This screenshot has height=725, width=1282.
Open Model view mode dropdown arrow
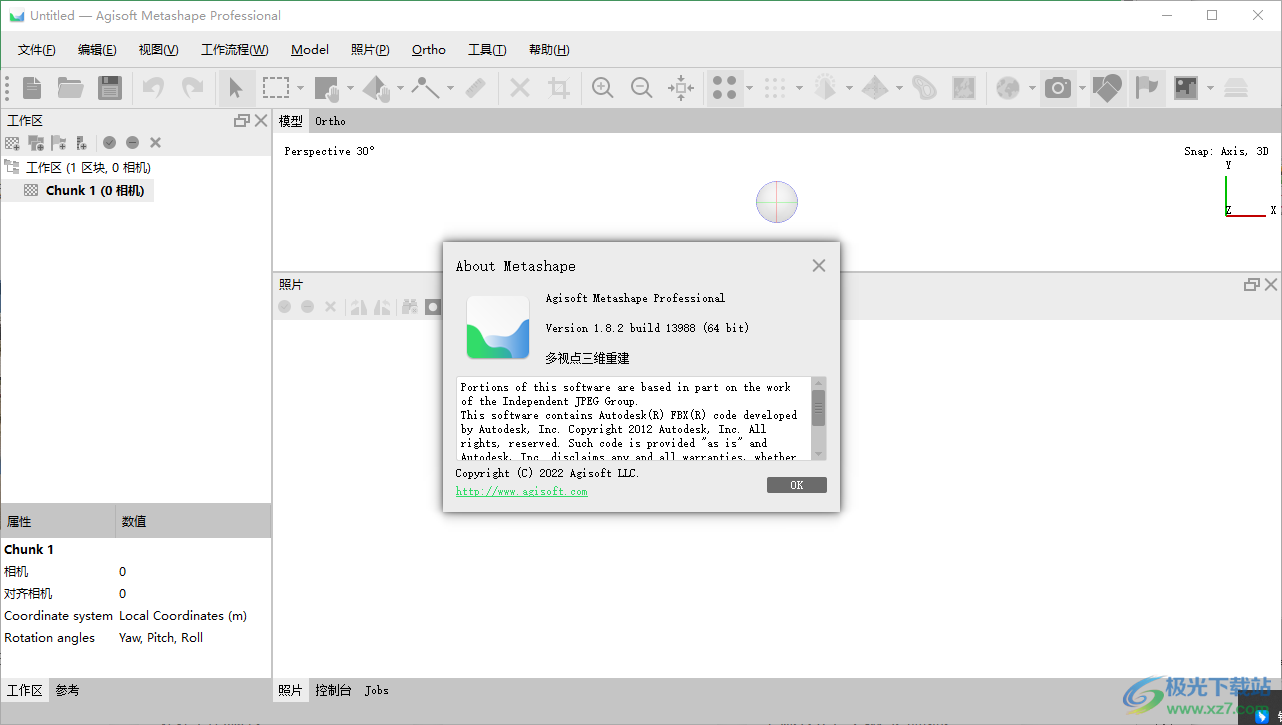849,88
